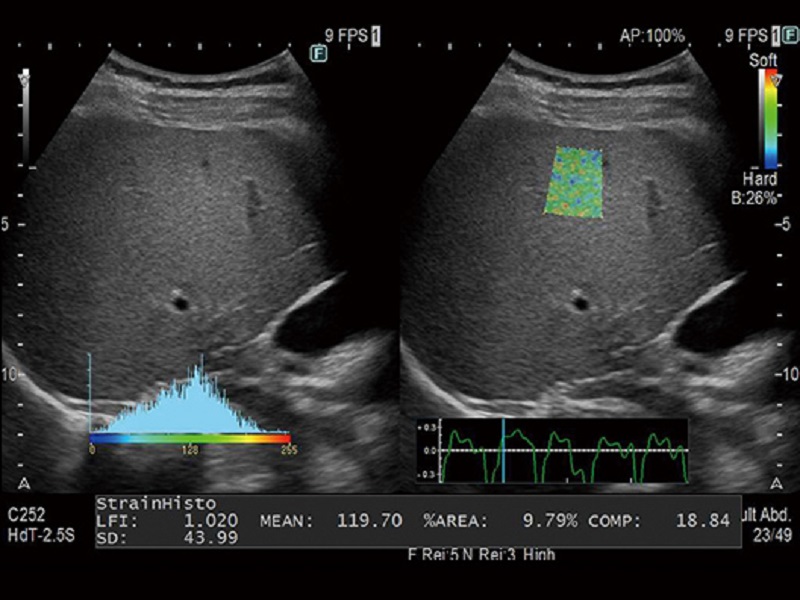This screenshot has width=800, height=600.
Task: Click the blue frame marker on strain waveform
Action: tap(505, 450)
